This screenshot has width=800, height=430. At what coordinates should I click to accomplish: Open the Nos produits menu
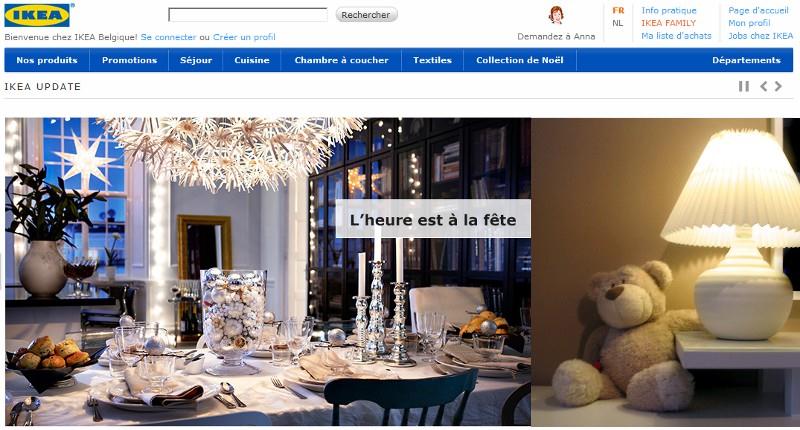(47, 60)
